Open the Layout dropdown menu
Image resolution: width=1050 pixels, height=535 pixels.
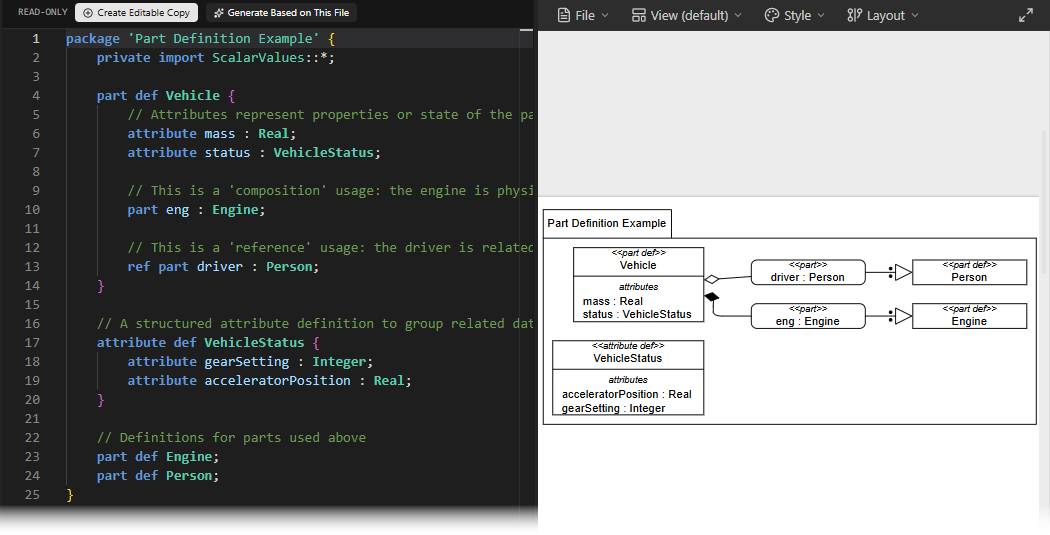[x=882, y=15]
